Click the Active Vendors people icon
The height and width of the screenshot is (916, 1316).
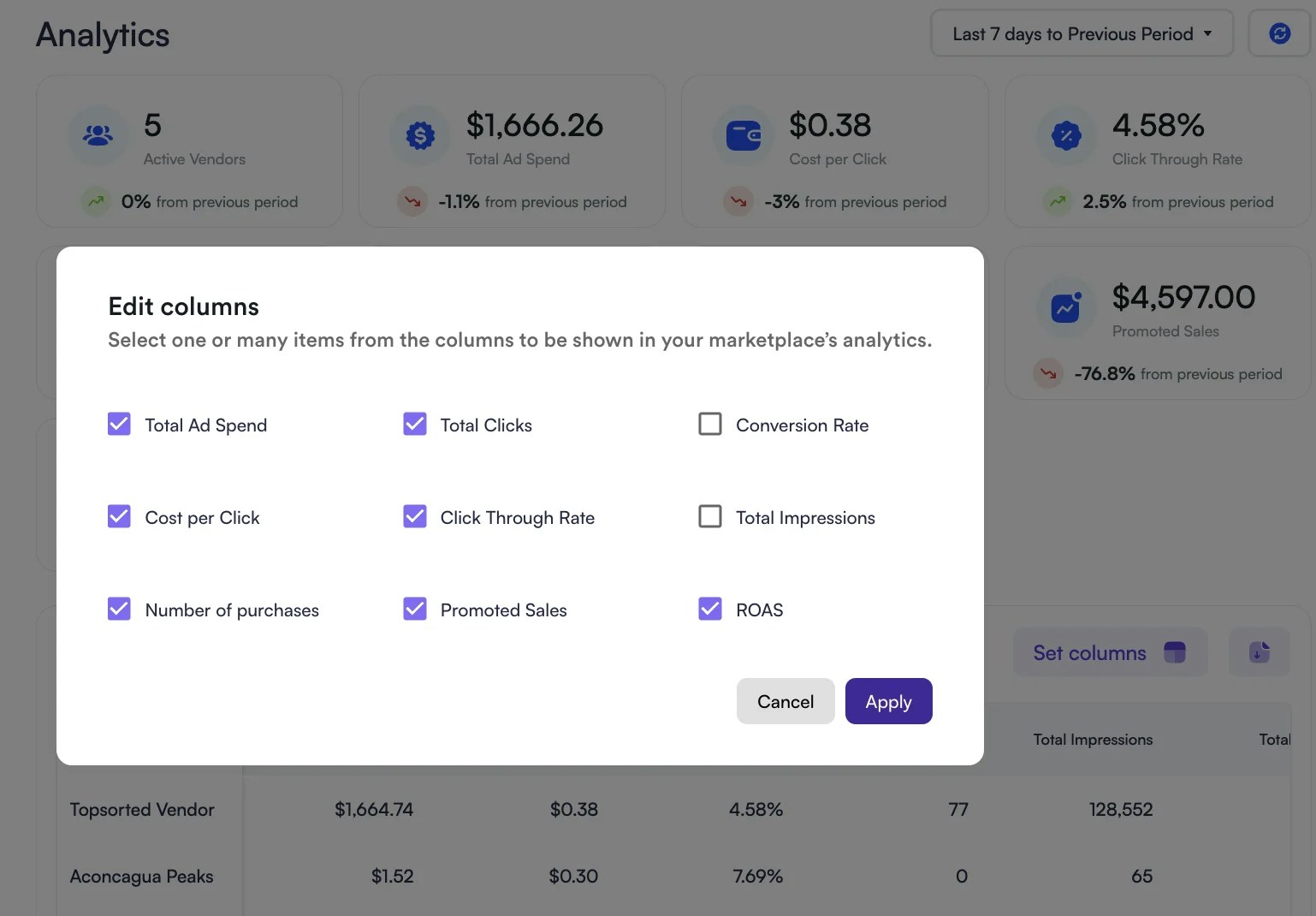pos(97,134)
